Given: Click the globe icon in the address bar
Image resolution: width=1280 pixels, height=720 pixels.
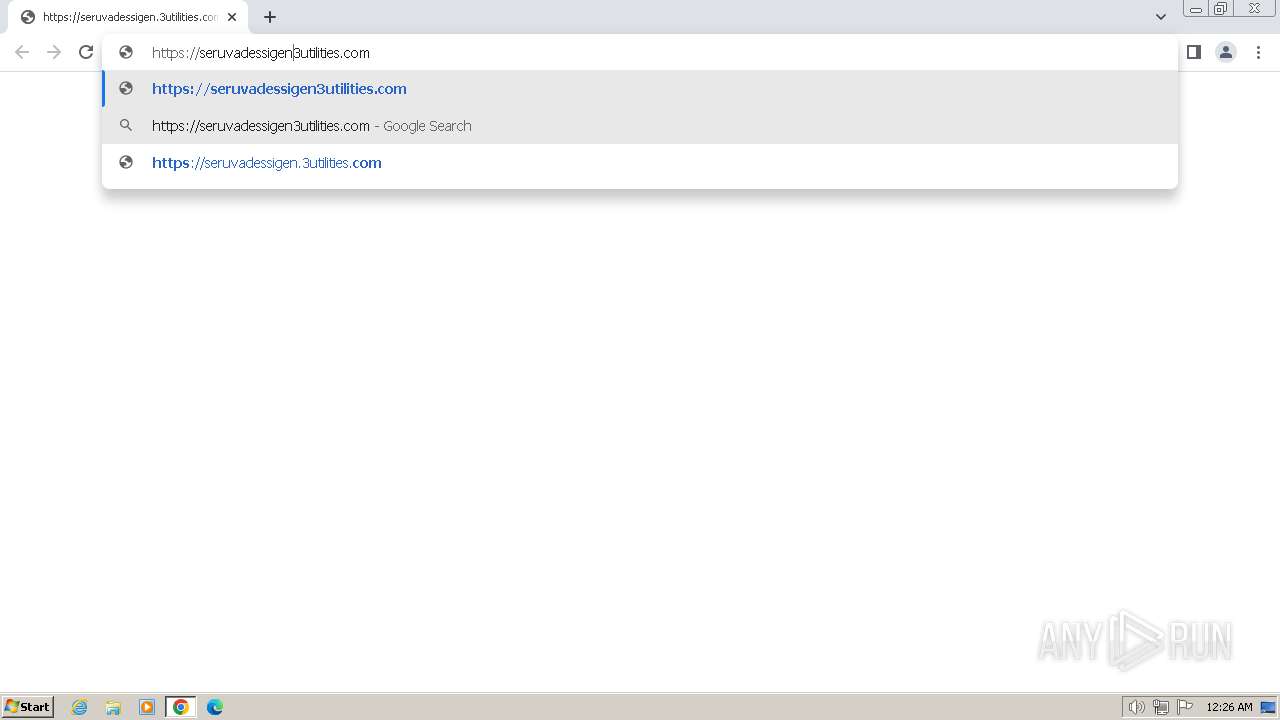Looking at the screenshot, I should pyautogui.click(x=126, y=52).
